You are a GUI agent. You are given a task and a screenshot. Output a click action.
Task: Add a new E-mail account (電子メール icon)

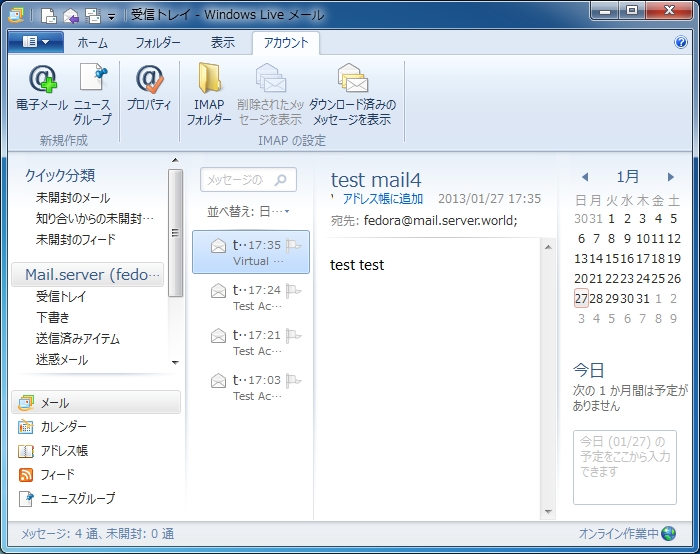point(42,87)
